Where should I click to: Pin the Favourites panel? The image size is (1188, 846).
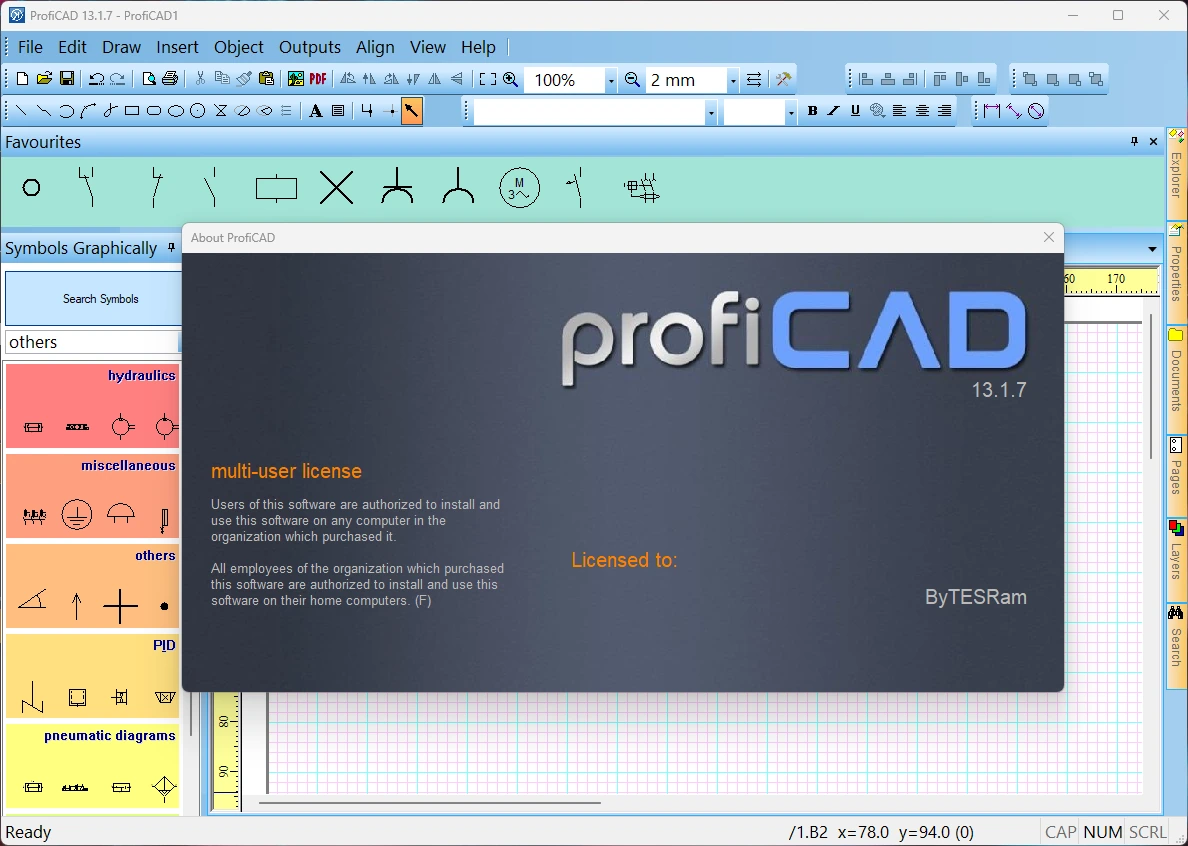click(x=1134, y=142)
